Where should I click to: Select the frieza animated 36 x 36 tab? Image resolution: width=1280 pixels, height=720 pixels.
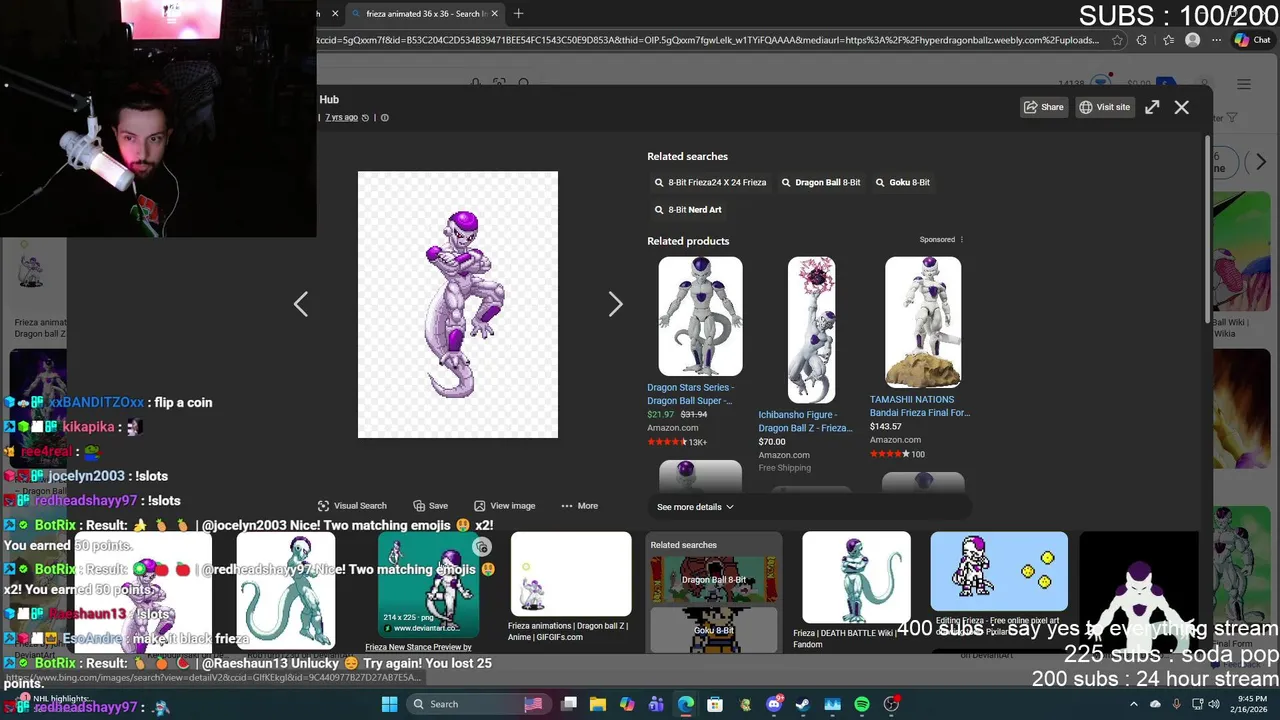[x=427, y=14]
